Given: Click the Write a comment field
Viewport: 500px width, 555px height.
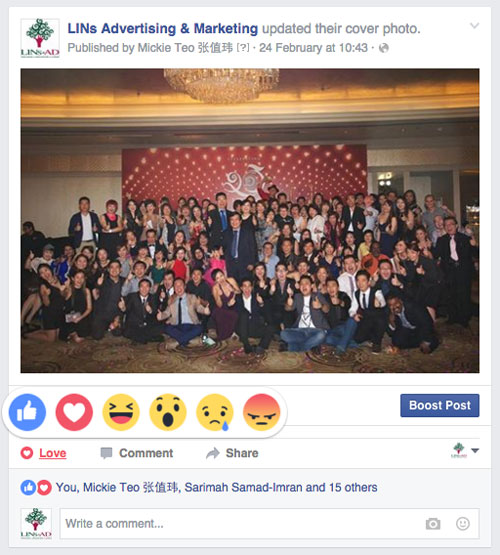Looking at the screenshot, I should coord(270,523).
